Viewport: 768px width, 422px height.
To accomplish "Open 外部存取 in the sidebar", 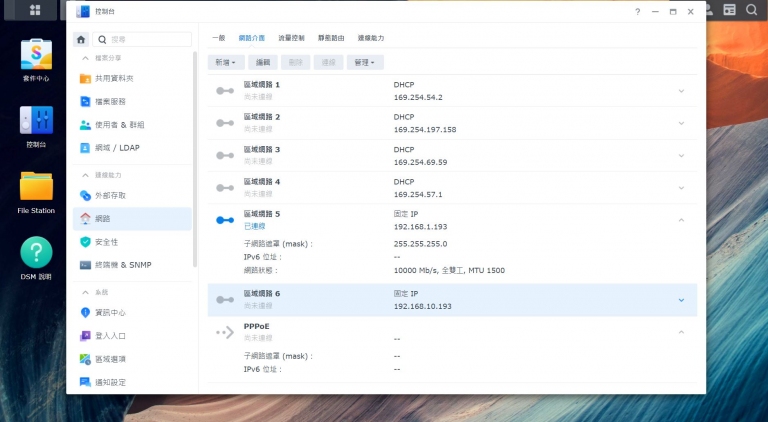I will pos(132,195).
